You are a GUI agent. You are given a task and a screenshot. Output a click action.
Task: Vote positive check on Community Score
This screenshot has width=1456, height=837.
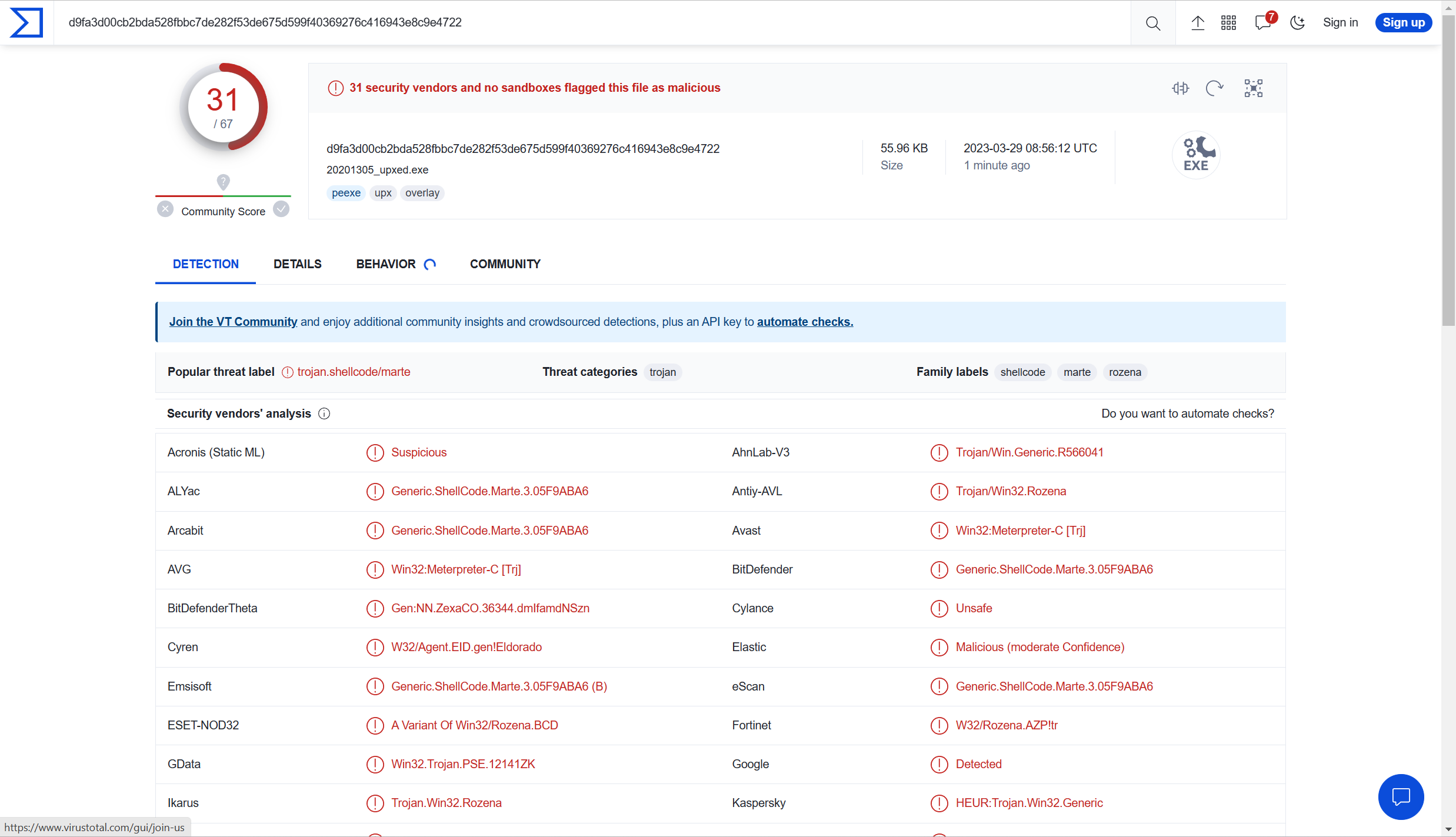[x=281, y=209]
